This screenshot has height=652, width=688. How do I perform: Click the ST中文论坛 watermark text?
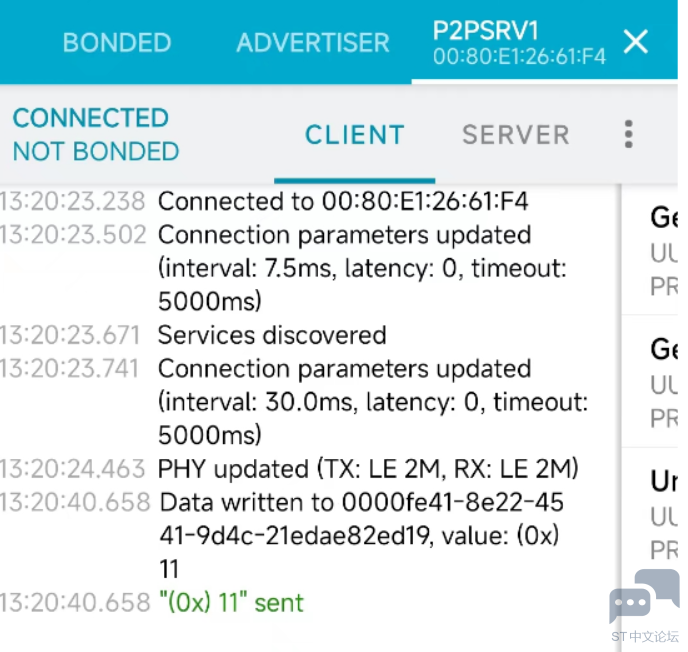tap(645, 636)
